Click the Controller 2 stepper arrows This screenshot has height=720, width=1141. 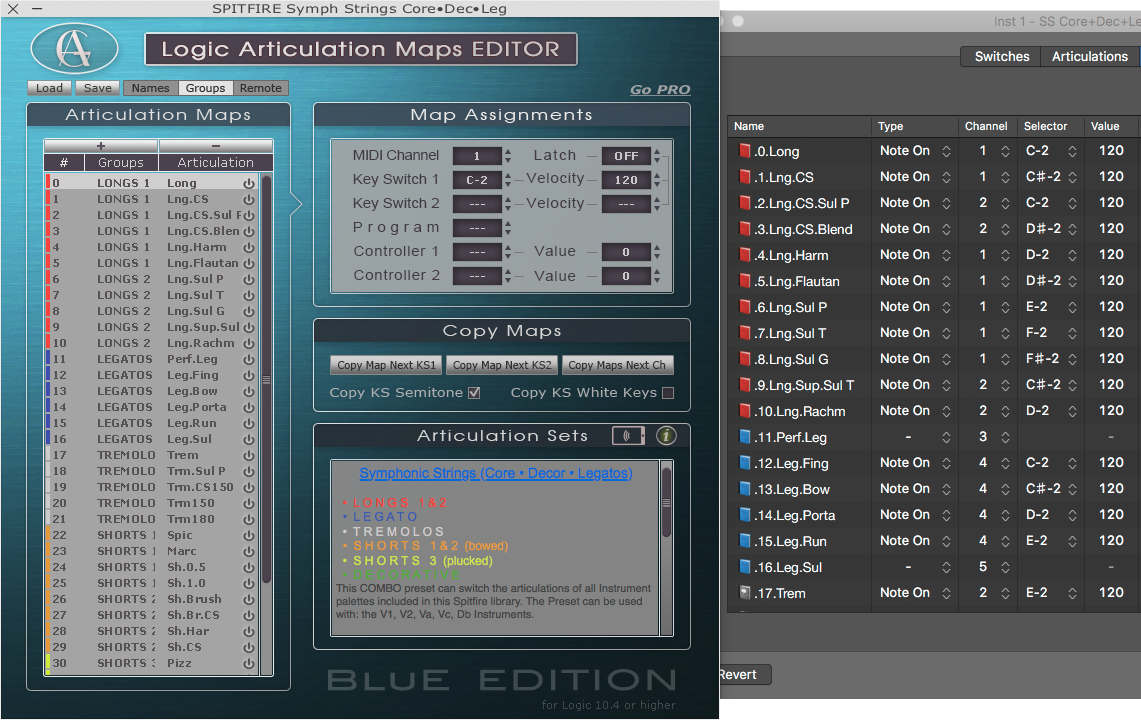[x=508, y=276]
